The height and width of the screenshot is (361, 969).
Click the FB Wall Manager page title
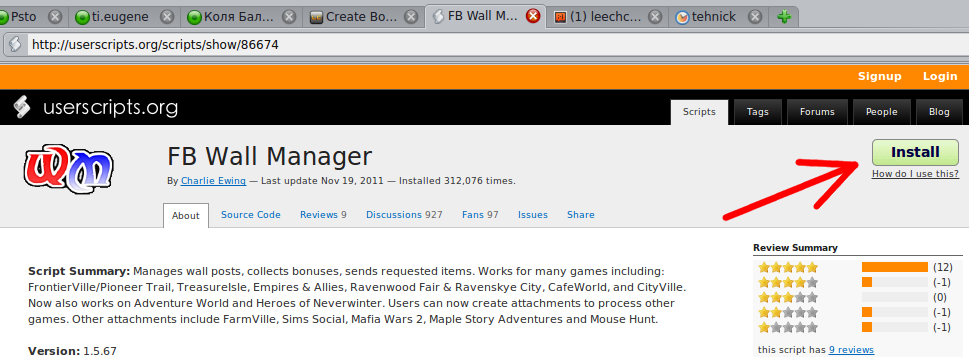270,156
